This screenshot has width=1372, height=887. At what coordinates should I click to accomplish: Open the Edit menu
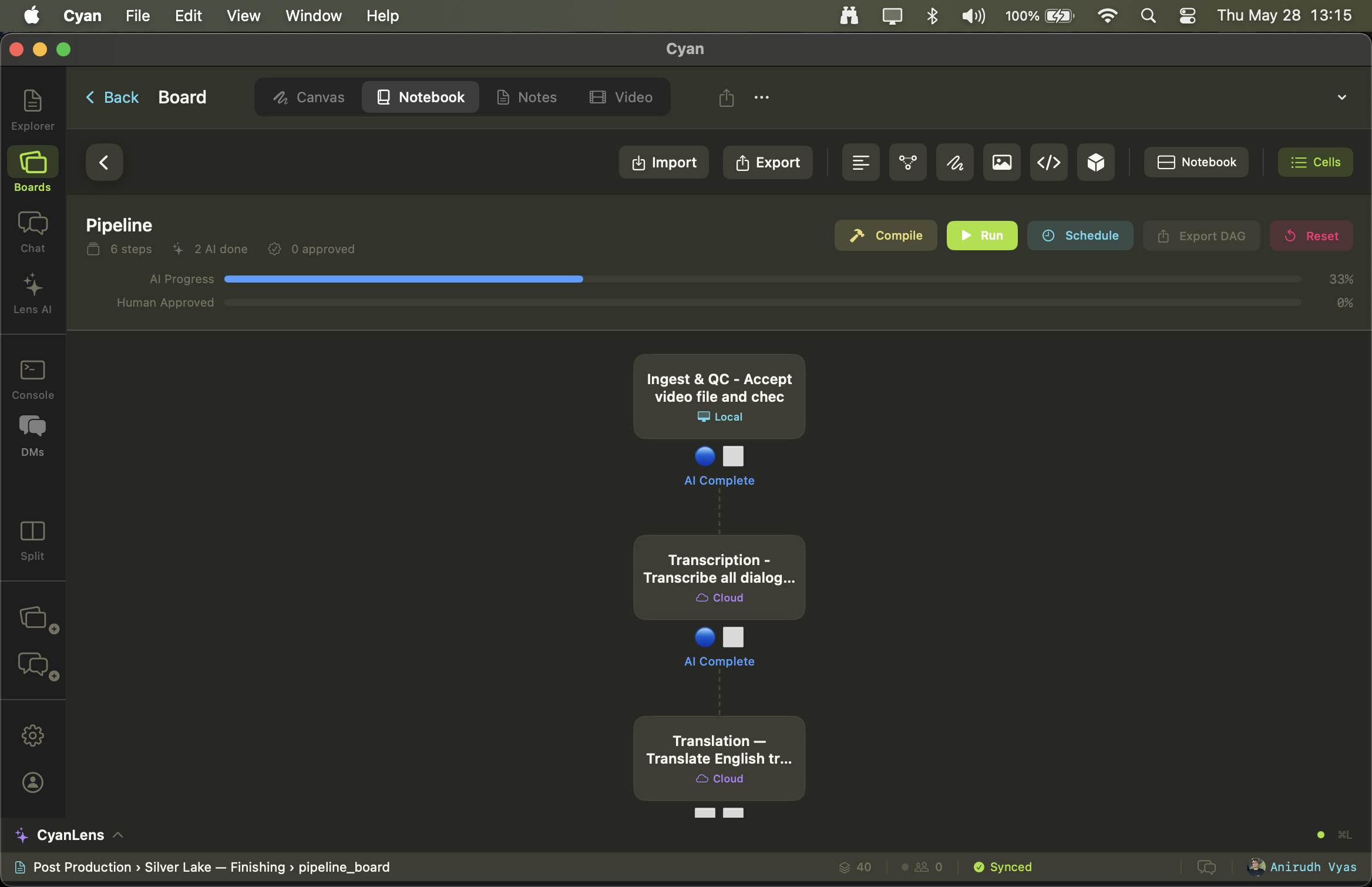189,16
